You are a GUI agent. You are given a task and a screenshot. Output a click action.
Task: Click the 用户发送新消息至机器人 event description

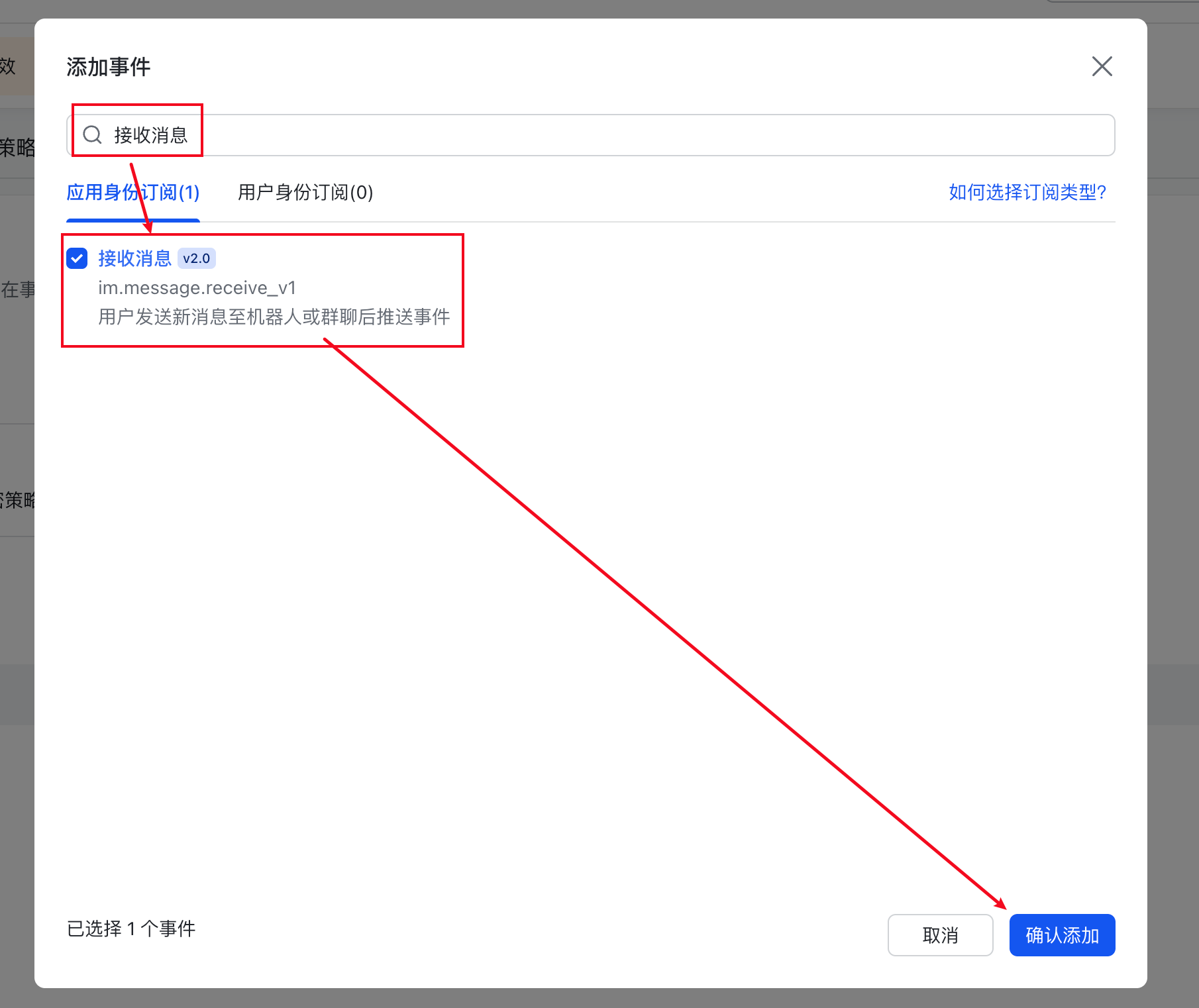(274, 317)
